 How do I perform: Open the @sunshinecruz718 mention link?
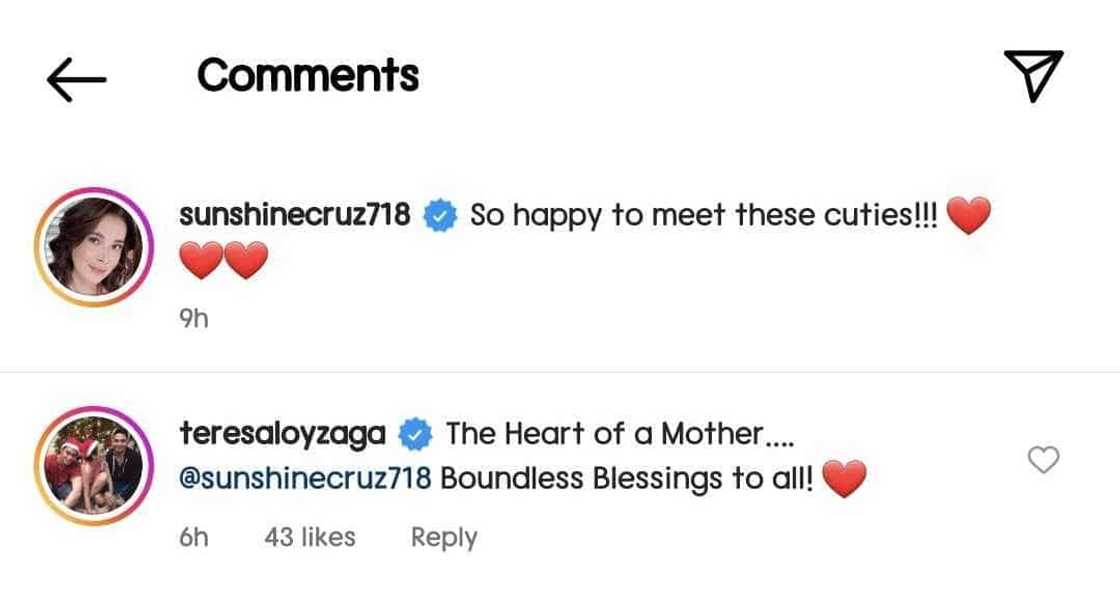pyautogui.click(x=305, y=478)
